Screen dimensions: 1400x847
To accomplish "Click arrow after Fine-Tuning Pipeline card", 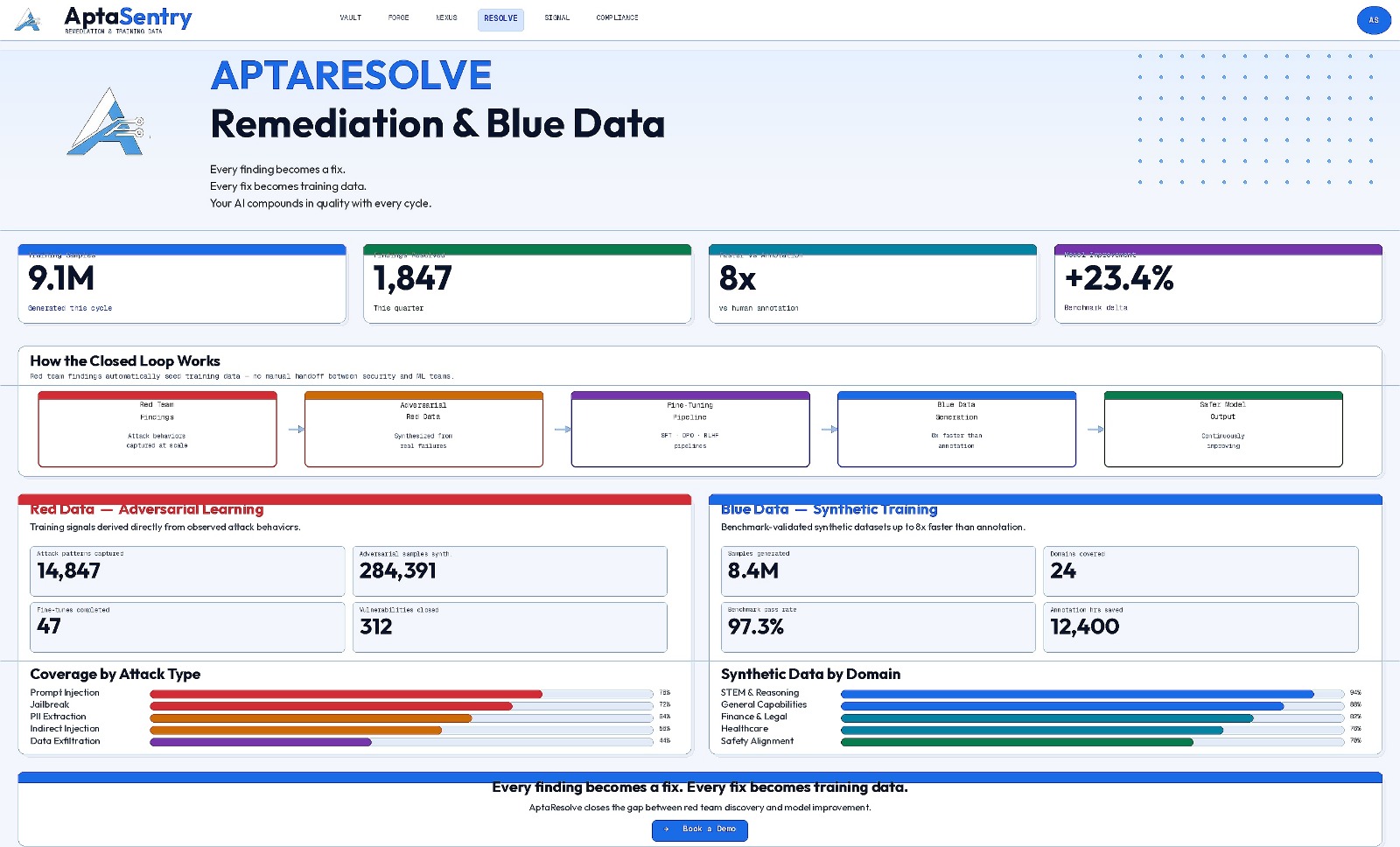I will pyautogui.click(x=829, y=430).
